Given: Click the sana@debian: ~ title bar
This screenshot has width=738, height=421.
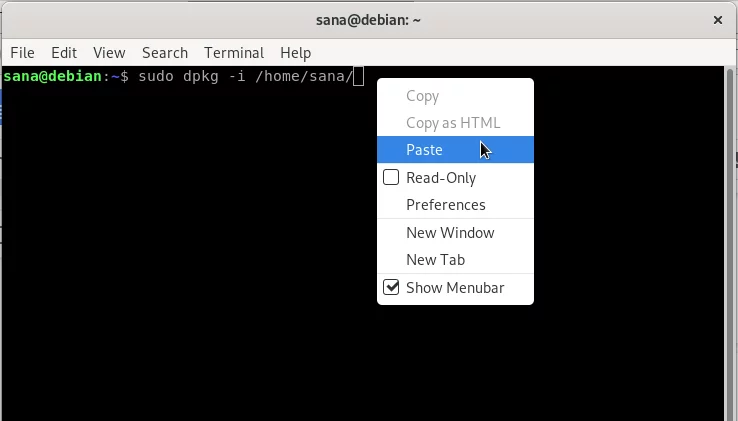Looking at the screenshot, I should [x=368, y=20].
